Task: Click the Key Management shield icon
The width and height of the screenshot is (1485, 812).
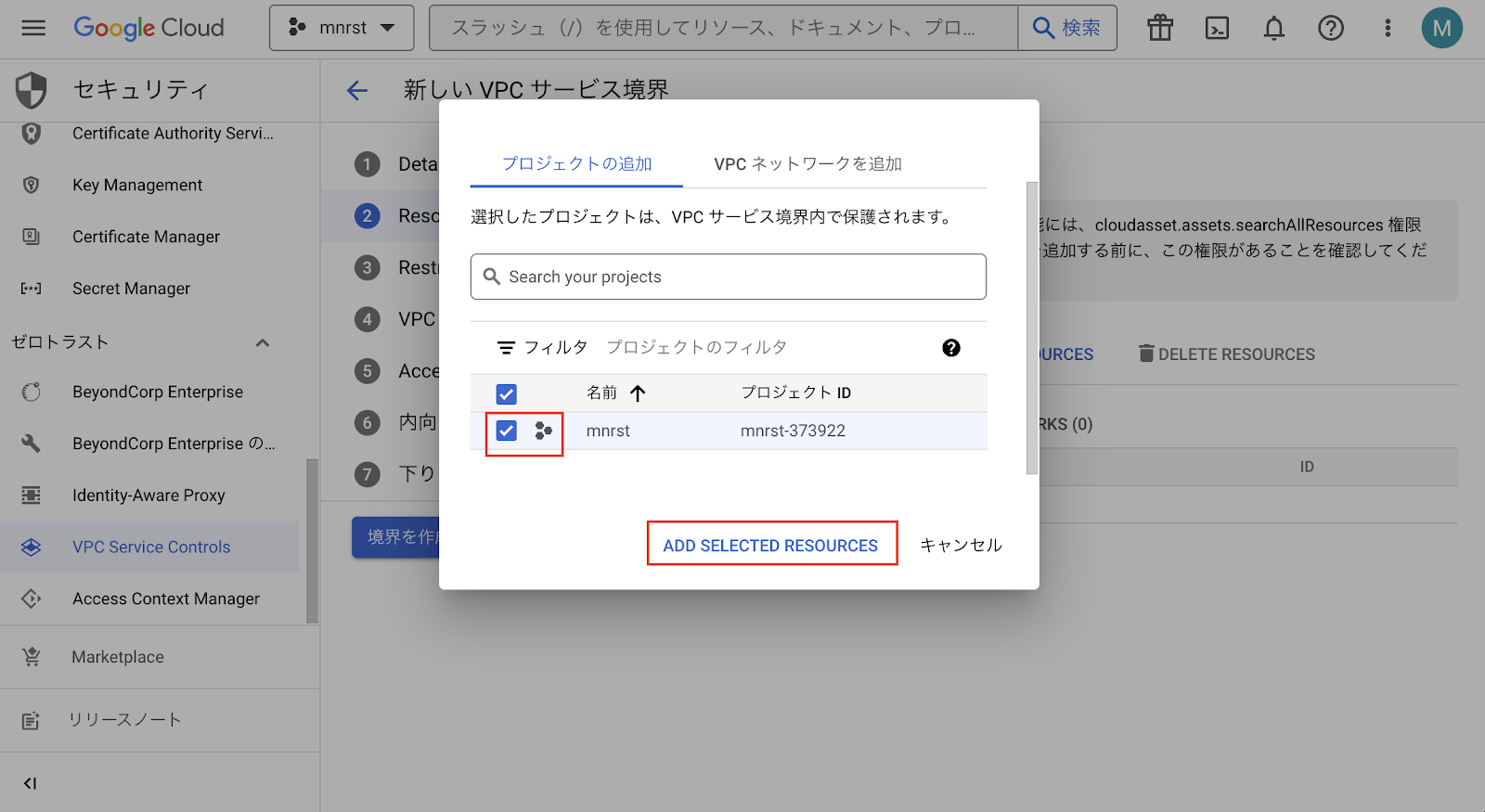Action: (32, 185)
